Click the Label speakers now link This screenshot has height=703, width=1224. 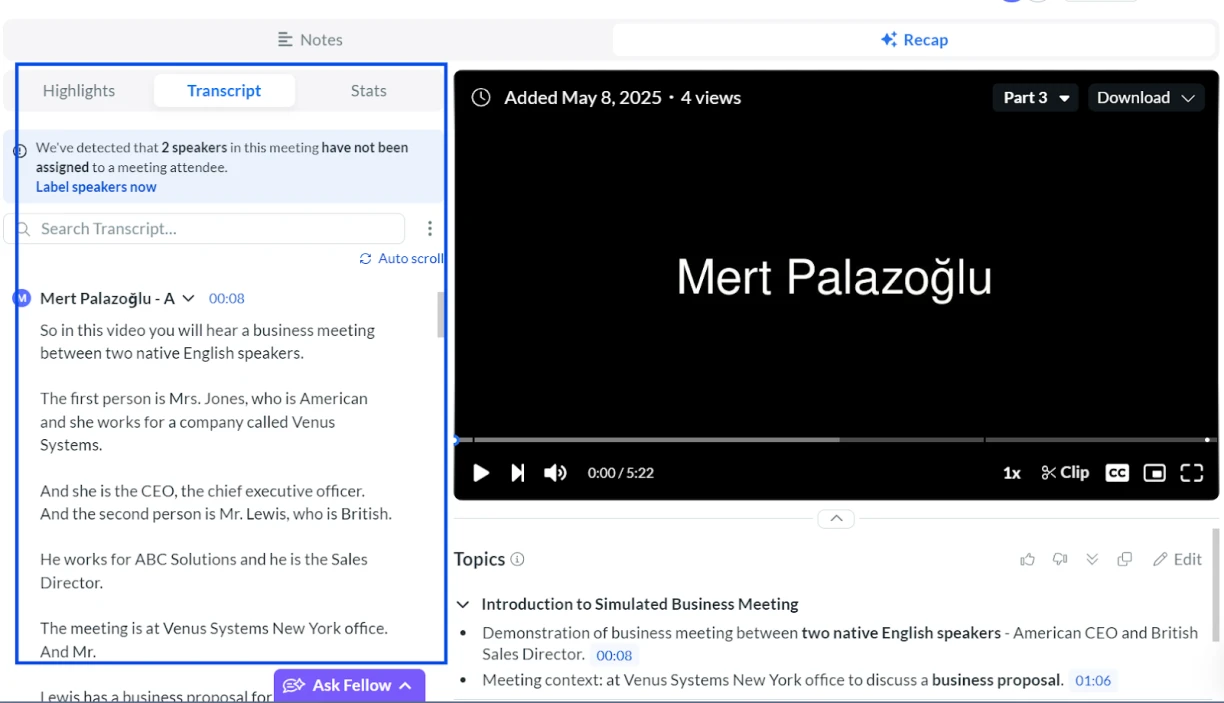tap(96, 187)
